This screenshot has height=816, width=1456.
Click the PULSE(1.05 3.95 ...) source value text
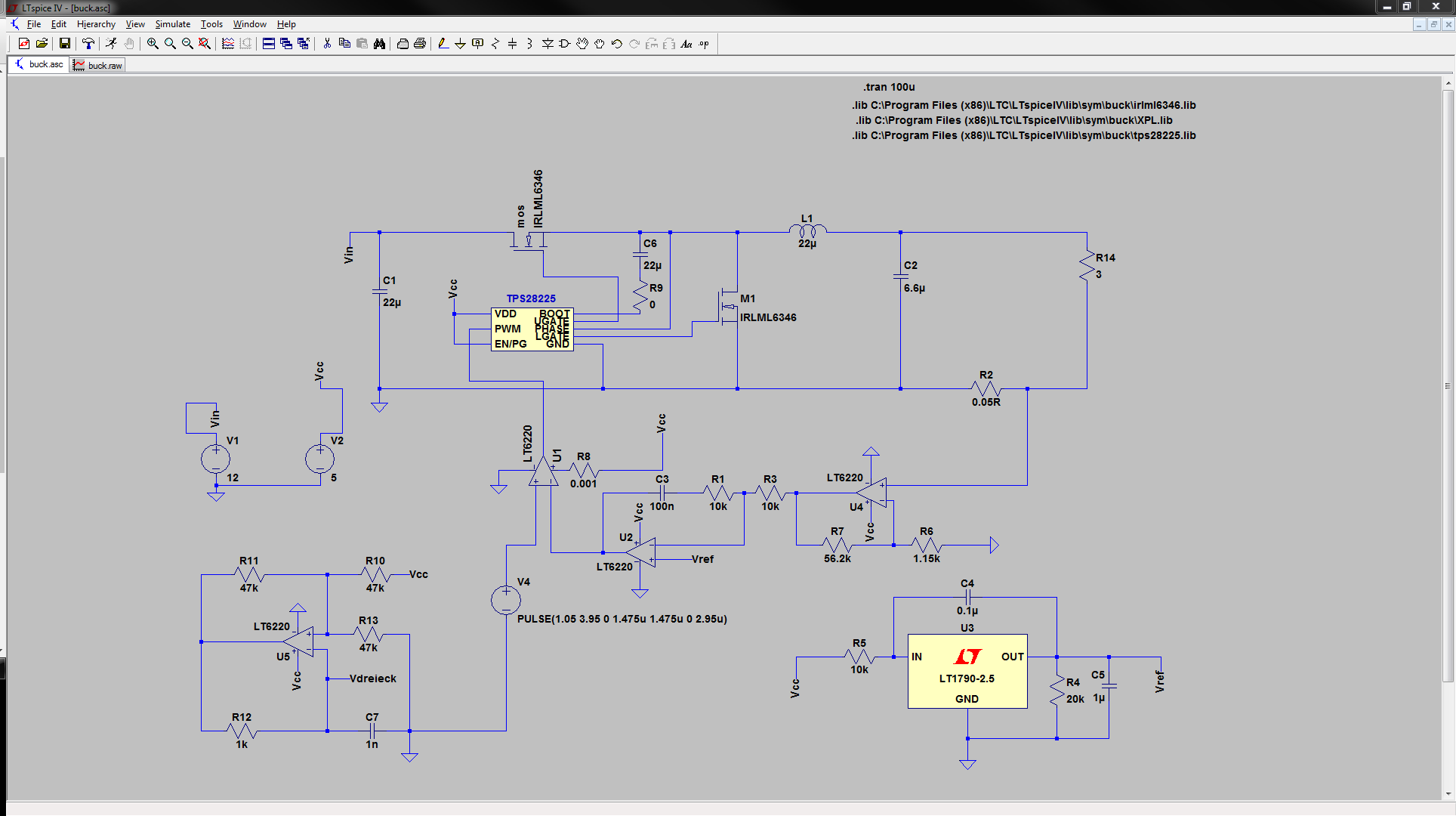click(622, 619)
